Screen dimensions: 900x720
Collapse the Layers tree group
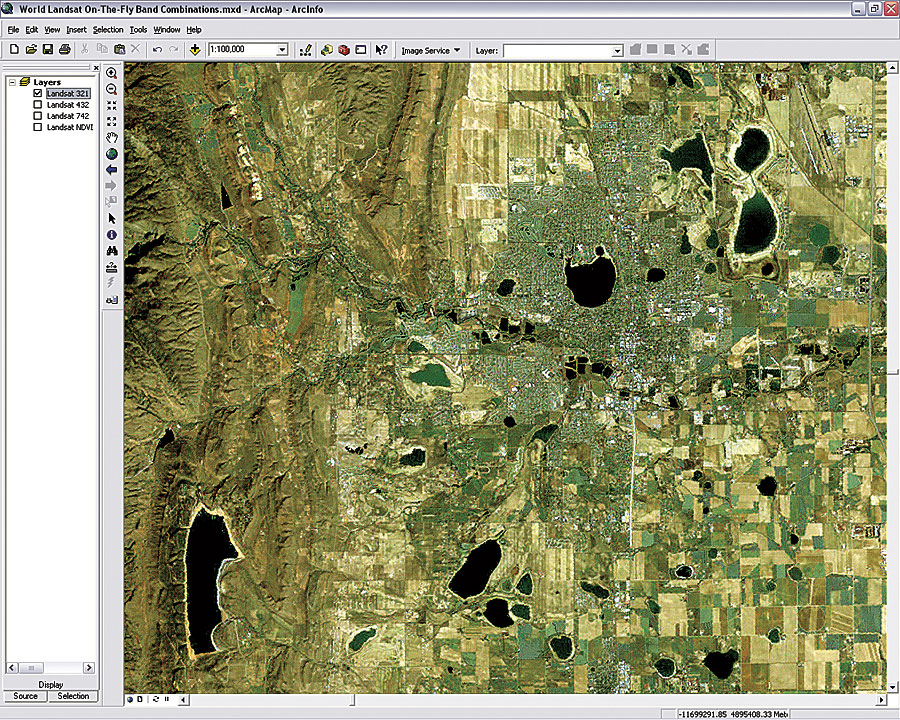pyautogui.click(x=11, y=82)
